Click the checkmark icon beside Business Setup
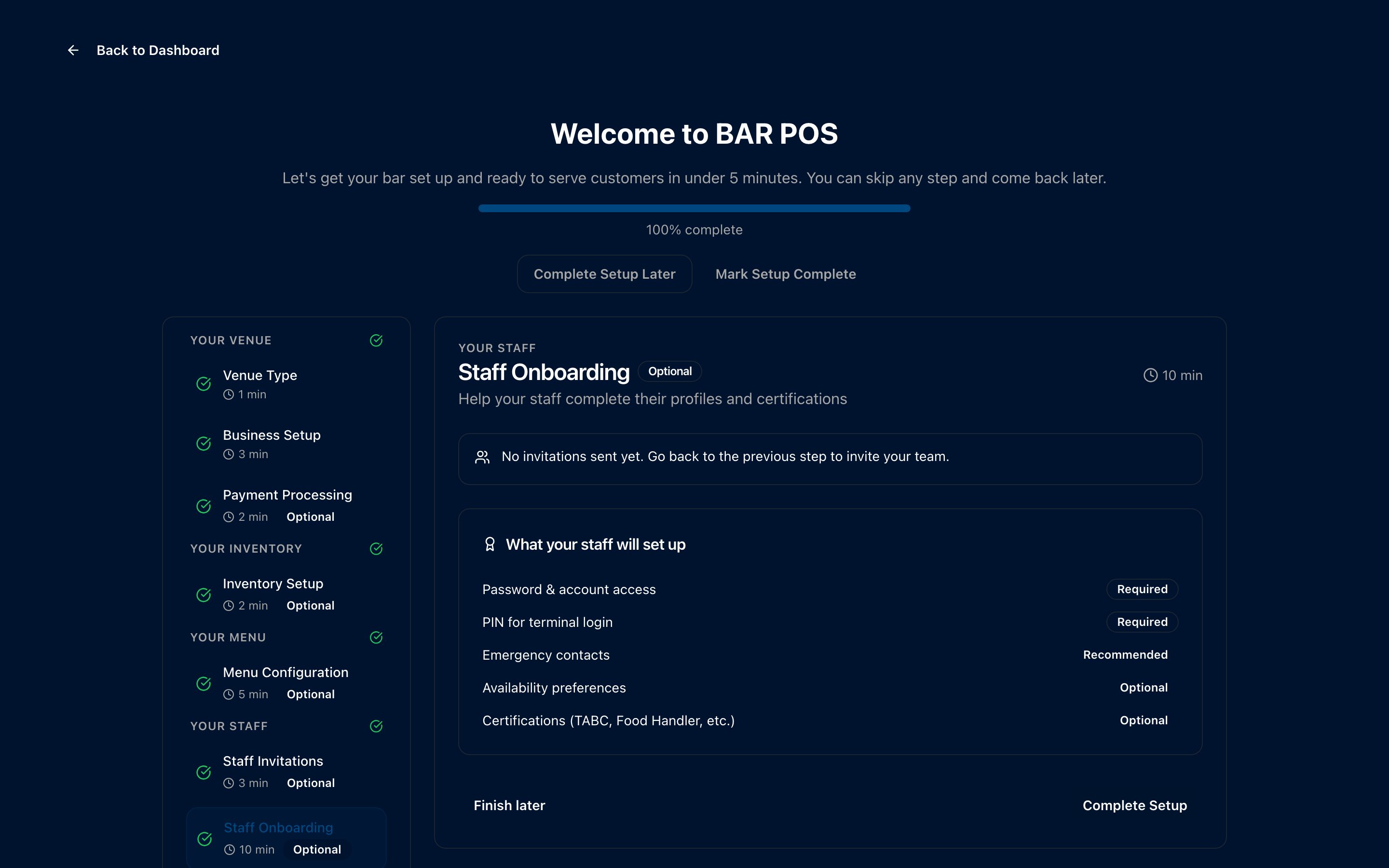This screenshot has height=868, width=1389. pyautogui.click(x=204, y=443)
